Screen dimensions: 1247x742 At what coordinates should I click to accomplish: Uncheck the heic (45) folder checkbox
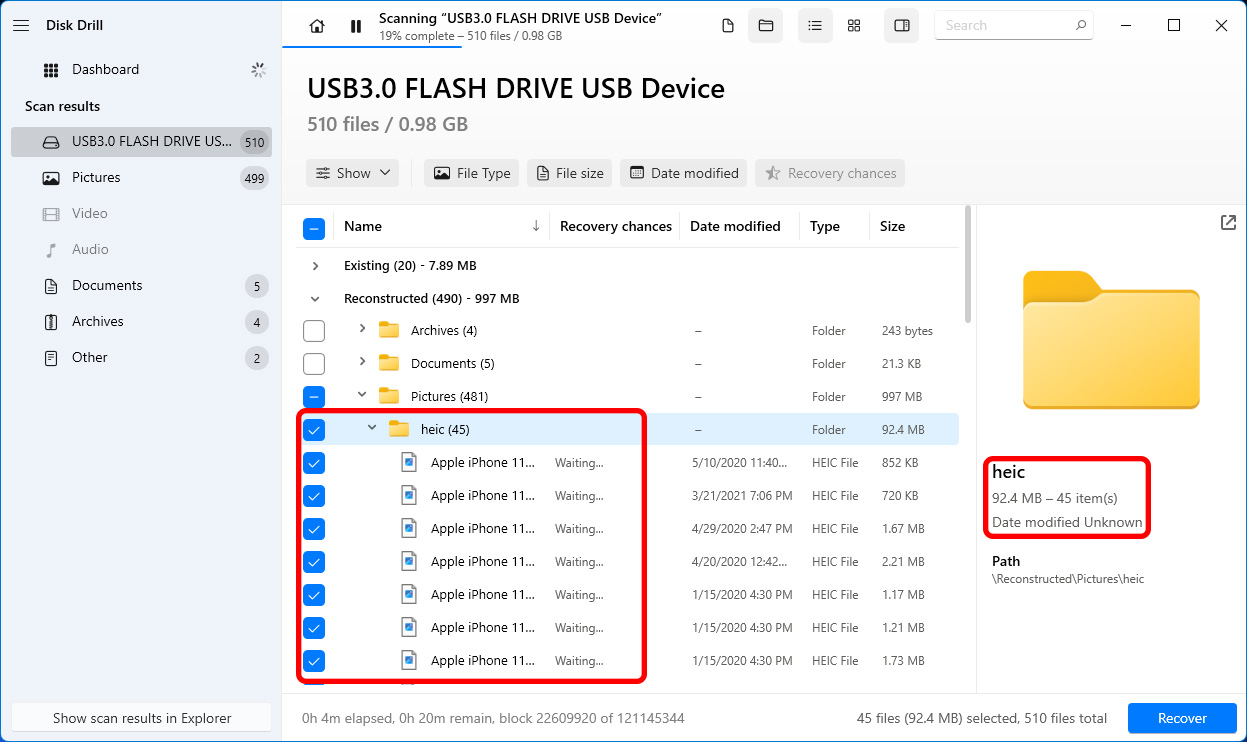[x=314, y=430]
